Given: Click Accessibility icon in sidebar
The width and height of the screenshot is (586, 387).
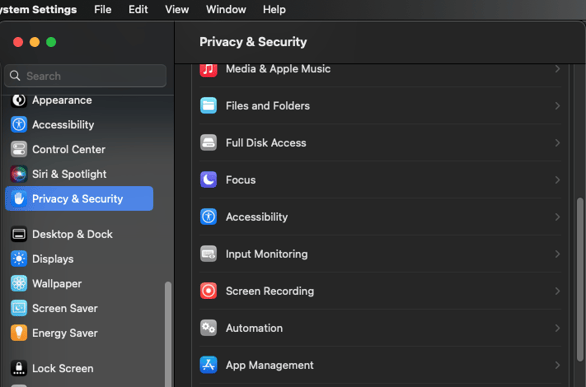Looking at the screenshot, I should click(19, 125).
